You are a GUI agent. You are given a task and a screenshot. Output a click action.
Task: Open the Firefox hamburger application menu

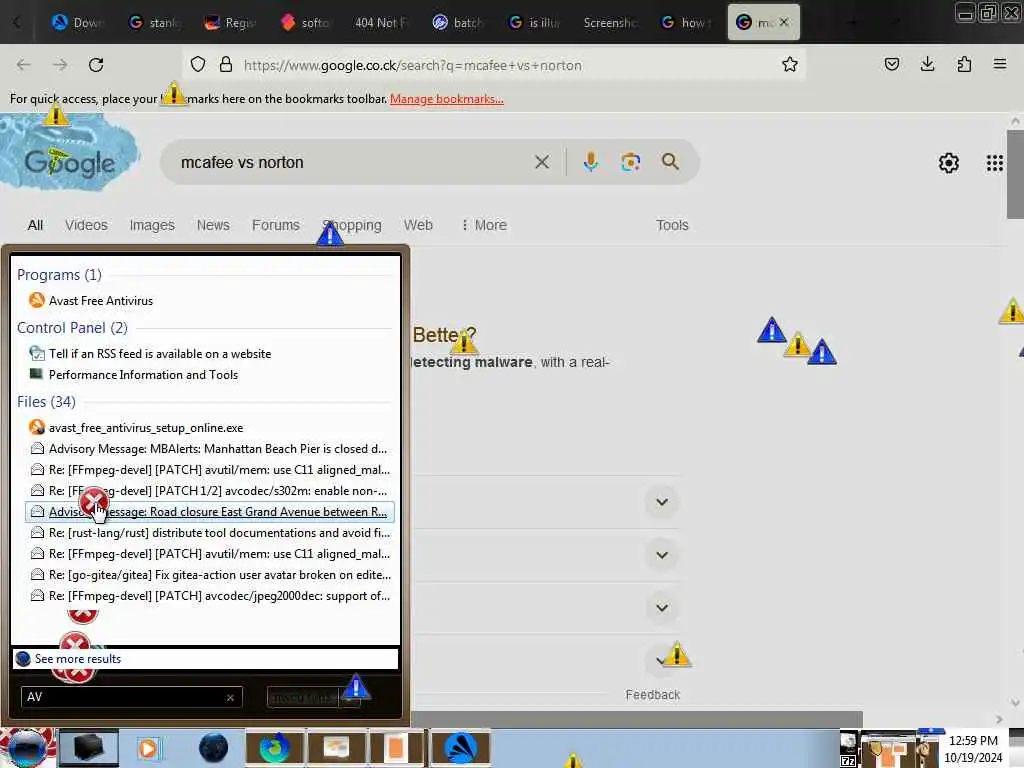point(999,64)
